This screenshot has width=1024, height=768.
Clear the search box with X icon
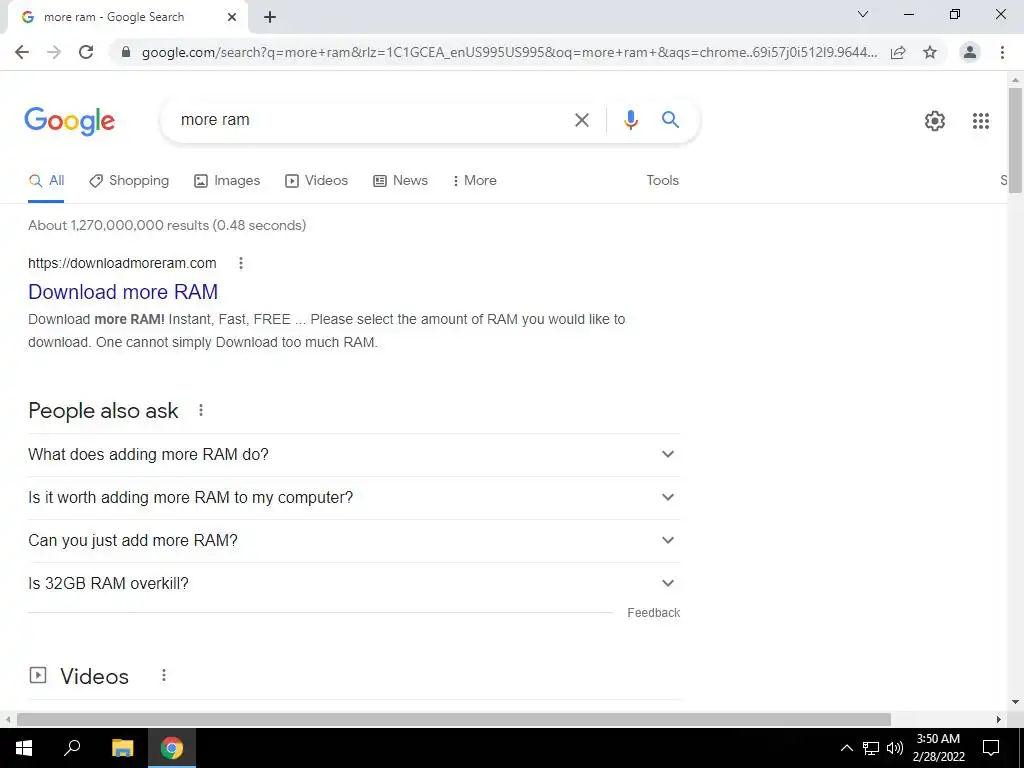click(x=581, y=120)
